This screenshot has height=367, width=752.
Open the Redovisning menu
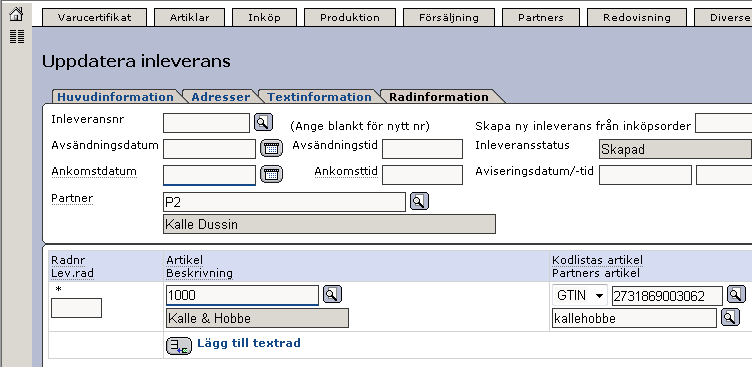[x=636, y=18]
